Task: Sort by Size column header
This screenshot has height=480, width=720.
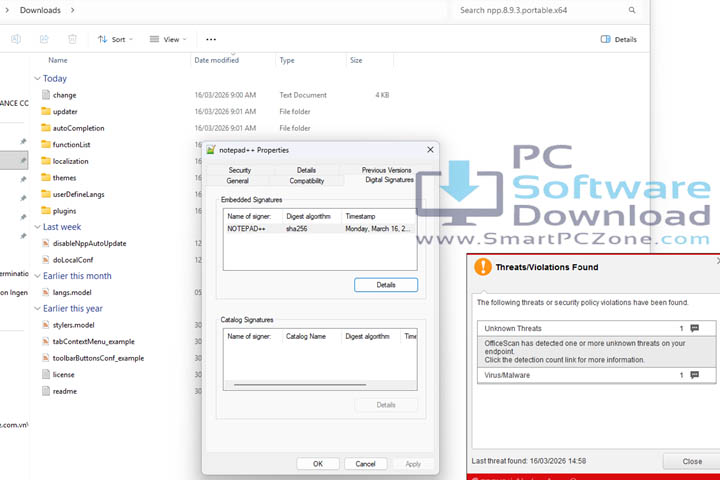Action: pyautogui.click(x=356, y=60)
